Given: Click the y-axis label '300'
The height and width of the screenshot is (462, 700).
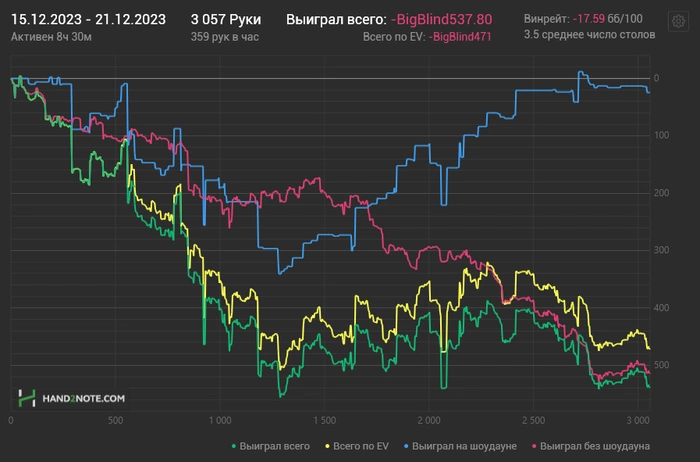Looking at the screenshot, I should coord(661,250).
